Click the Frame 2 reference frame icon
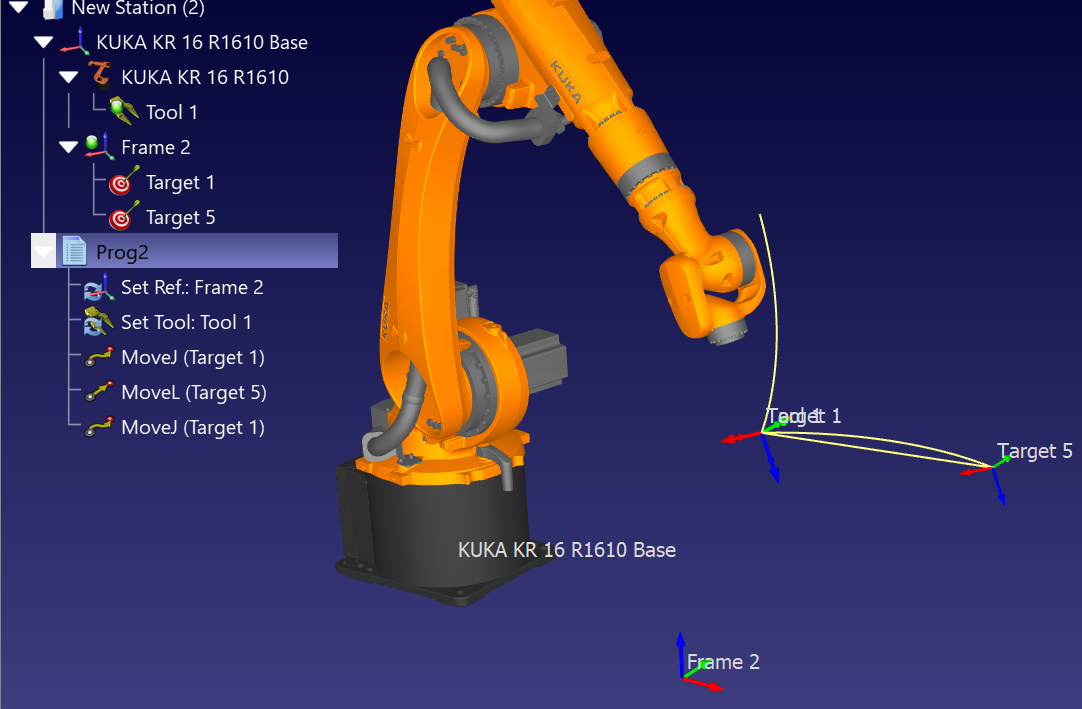This screenshot has height=709, width=1082. pyautogui.click(x=98, y=147)
